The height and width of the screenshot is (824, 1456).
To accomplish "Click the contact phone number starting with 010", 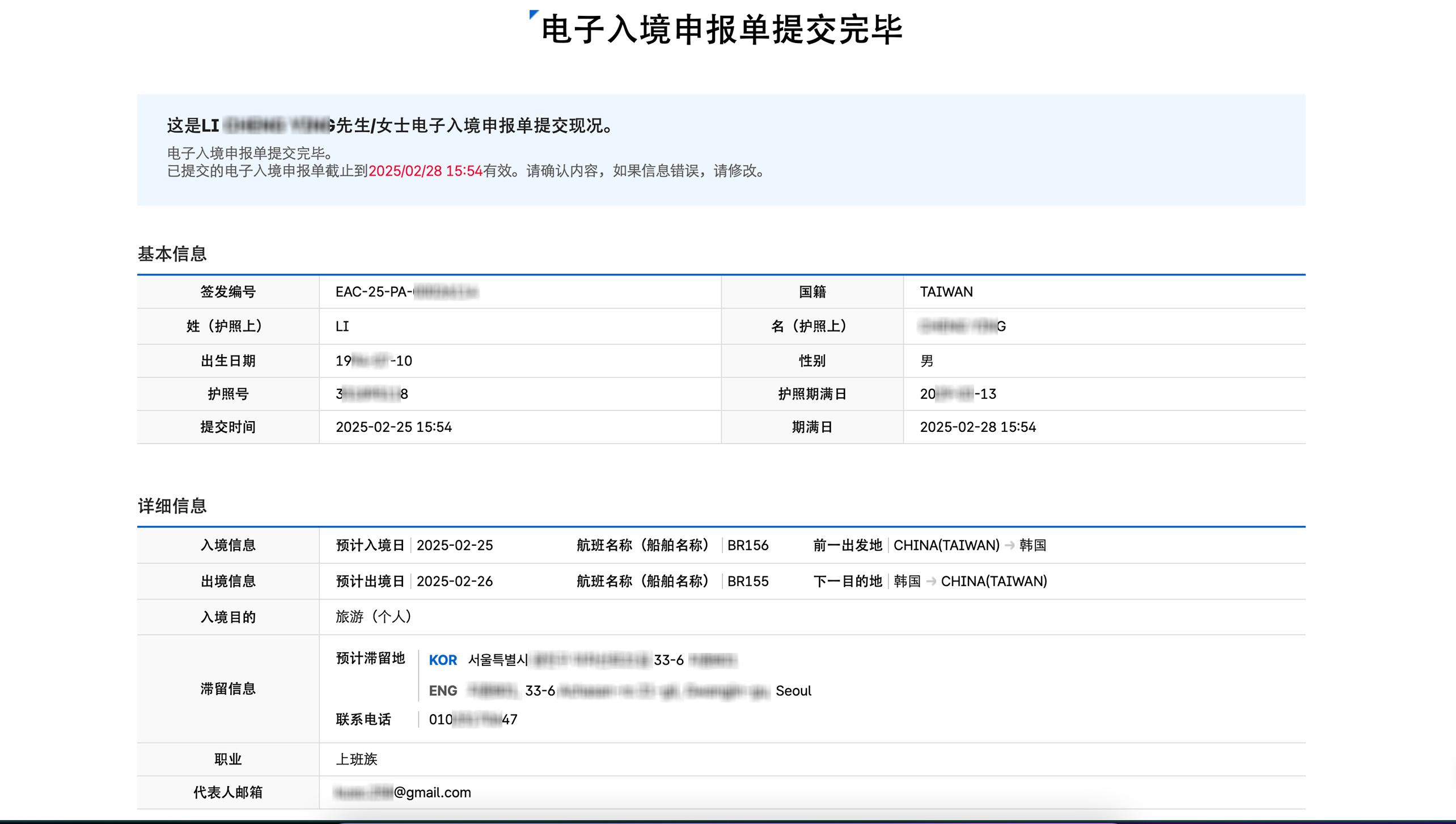I will pos(472,720).
